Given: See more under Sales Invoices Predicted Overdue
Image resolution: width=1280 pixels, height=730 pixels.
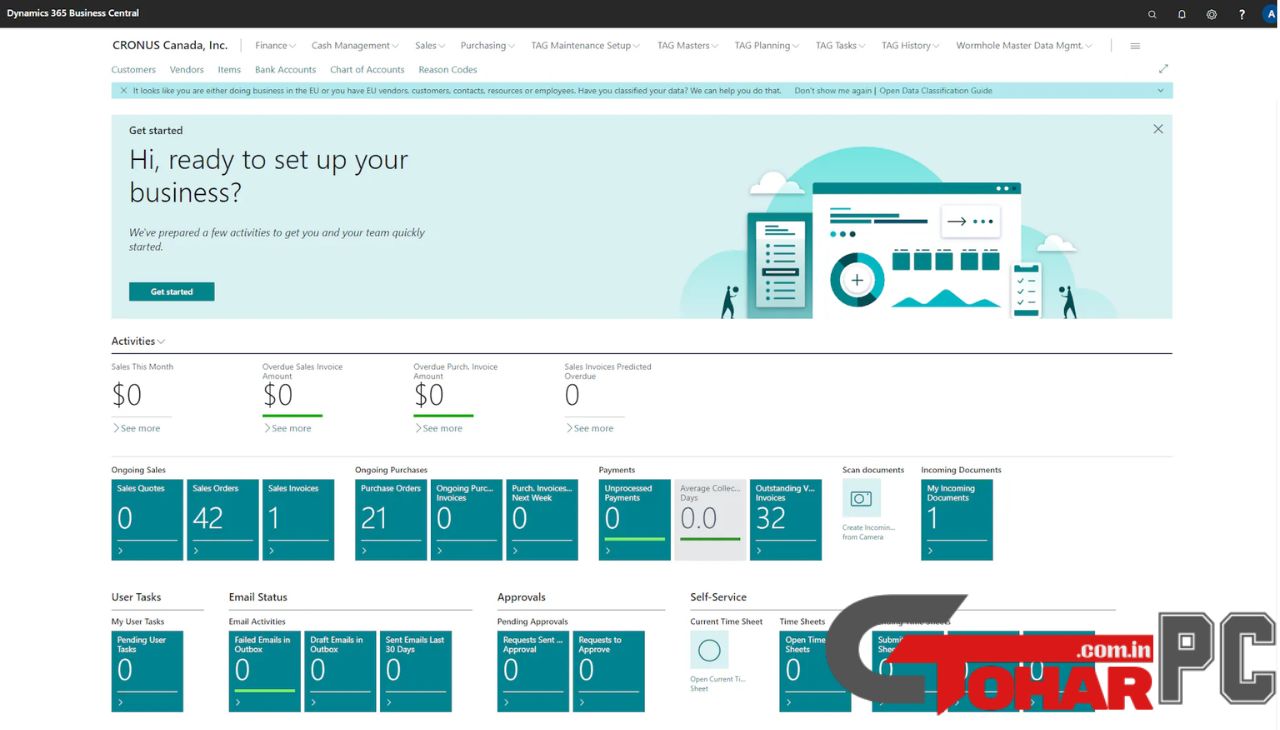Looking at the screenshot, I should (x=590, y=428).
